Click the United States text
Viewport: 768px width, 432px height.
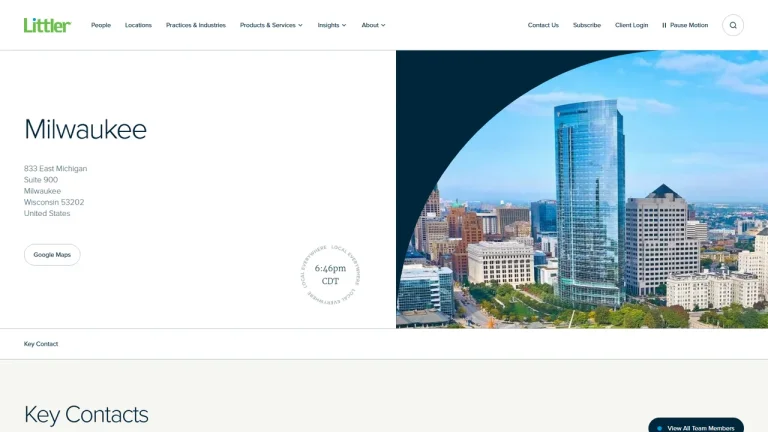click(x=47, y=214)
